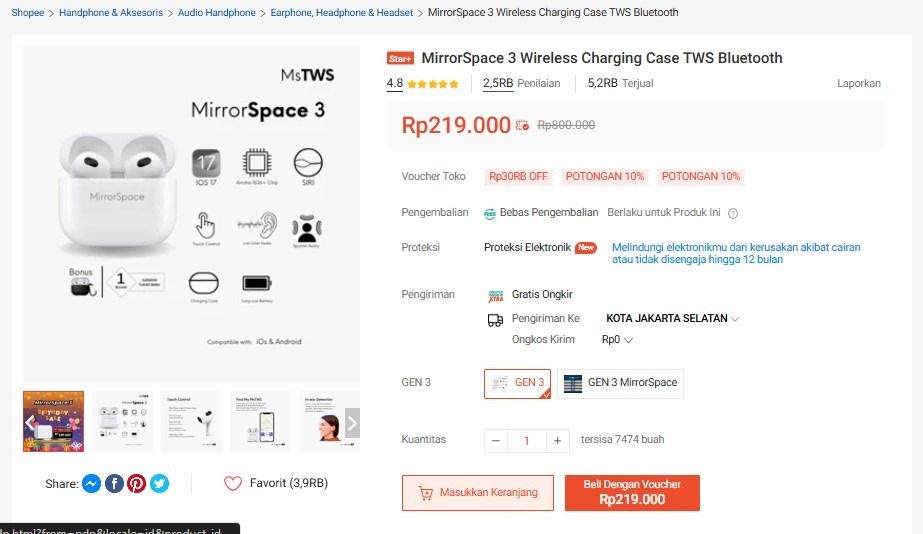Select the GEN 3 variant option
Screen dimensions: 923x534
point(517,383)
